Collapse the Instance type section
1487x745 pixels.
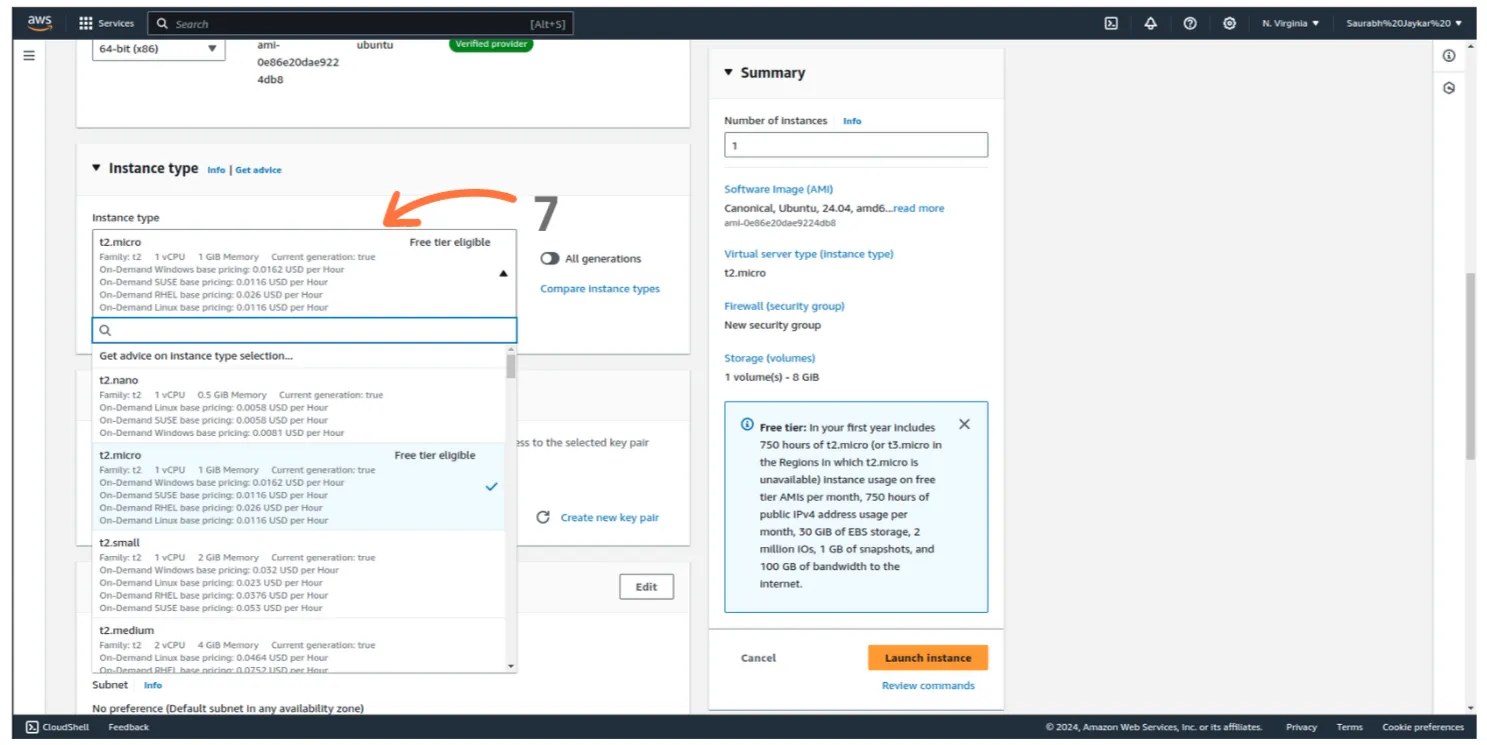(x=97, y=168)
